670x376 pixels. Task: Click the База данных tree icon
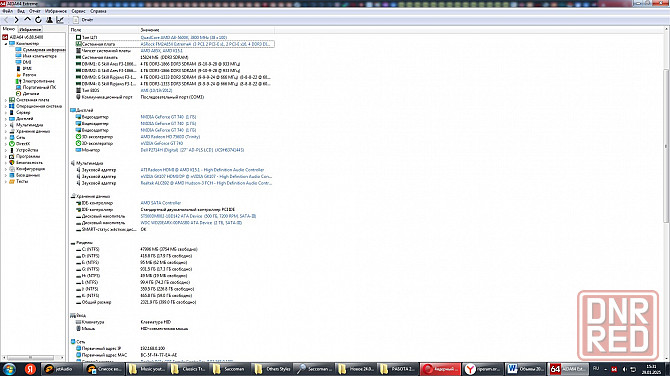point(12,175)
